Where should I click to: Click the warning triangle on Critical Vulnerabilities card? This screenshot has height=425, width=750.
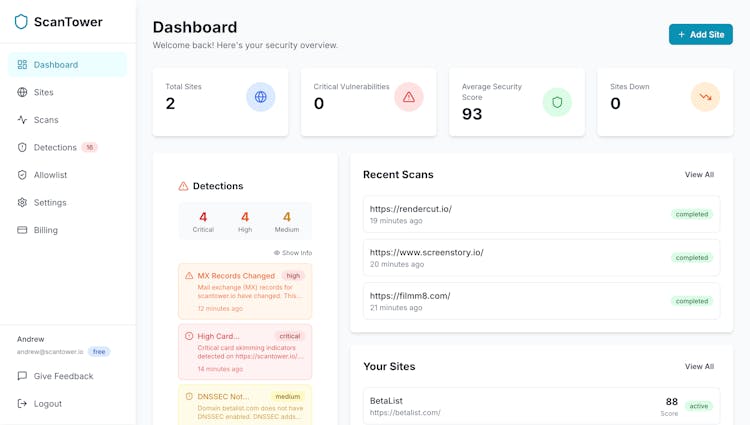tap(408, 97)
